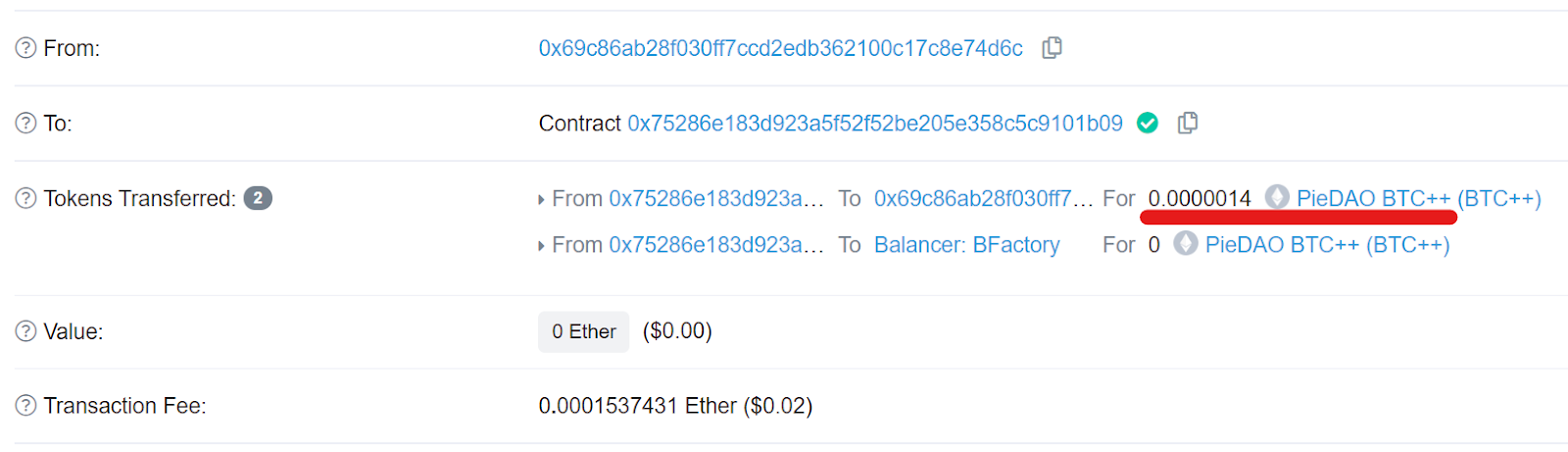Click the 0 Ether value badge

tap(583, 331)
